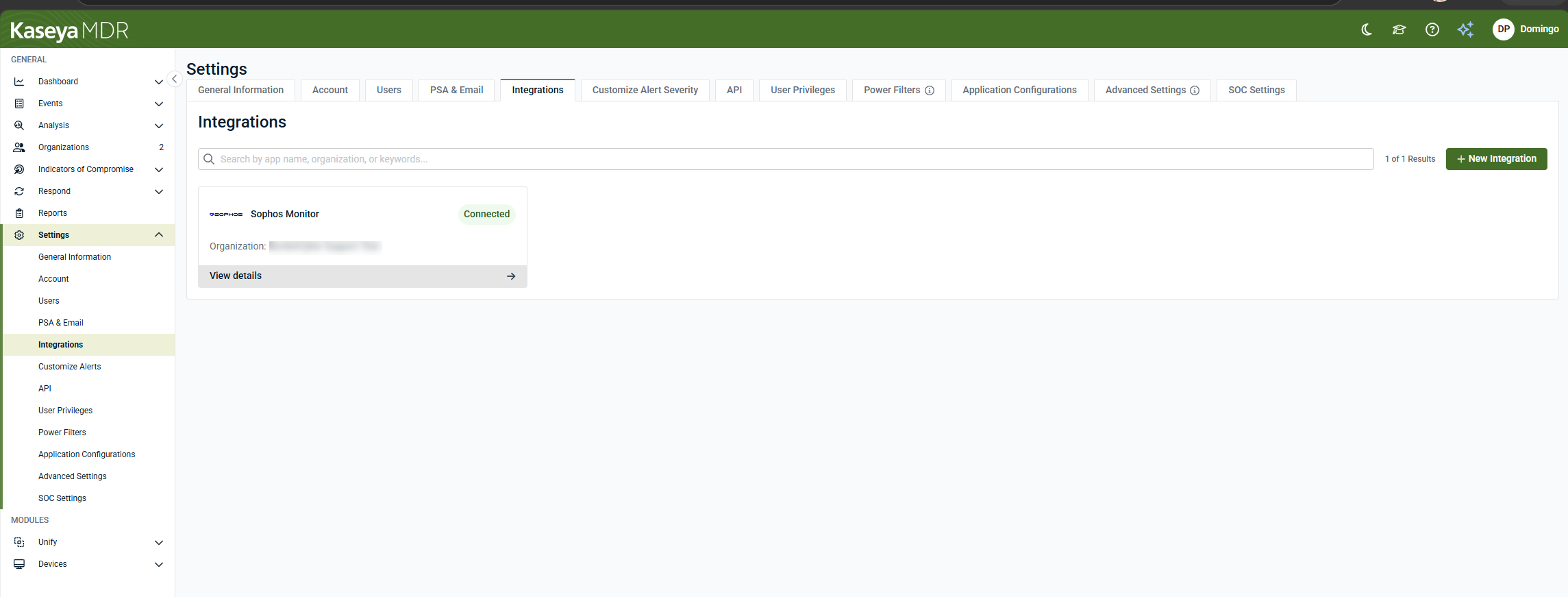Click the Reports clipboard icon
This screenshot has width=1568, height=597.
(19, 213)
